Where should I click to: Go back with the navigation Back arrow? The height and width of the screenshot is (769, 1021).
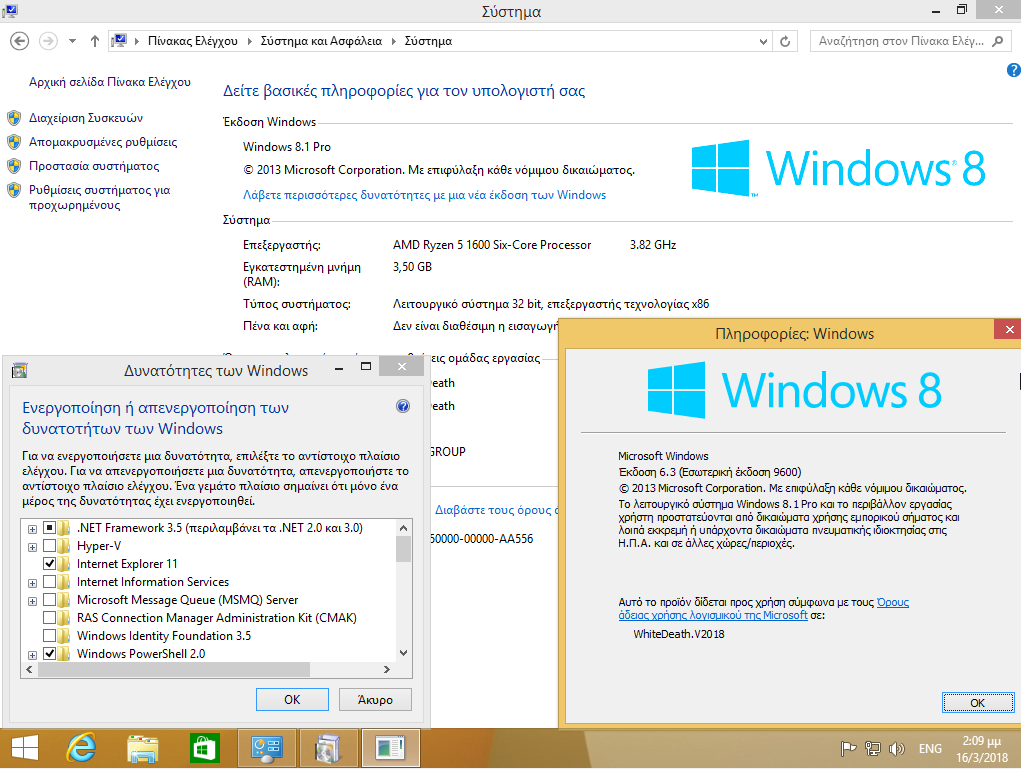click(x=20, y=41)
